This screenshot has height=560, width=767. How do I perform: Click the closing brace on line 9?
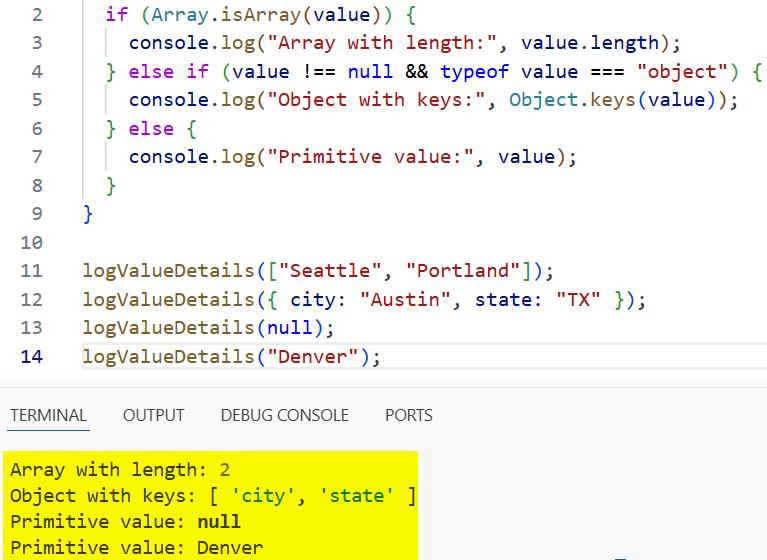(88, 214)
